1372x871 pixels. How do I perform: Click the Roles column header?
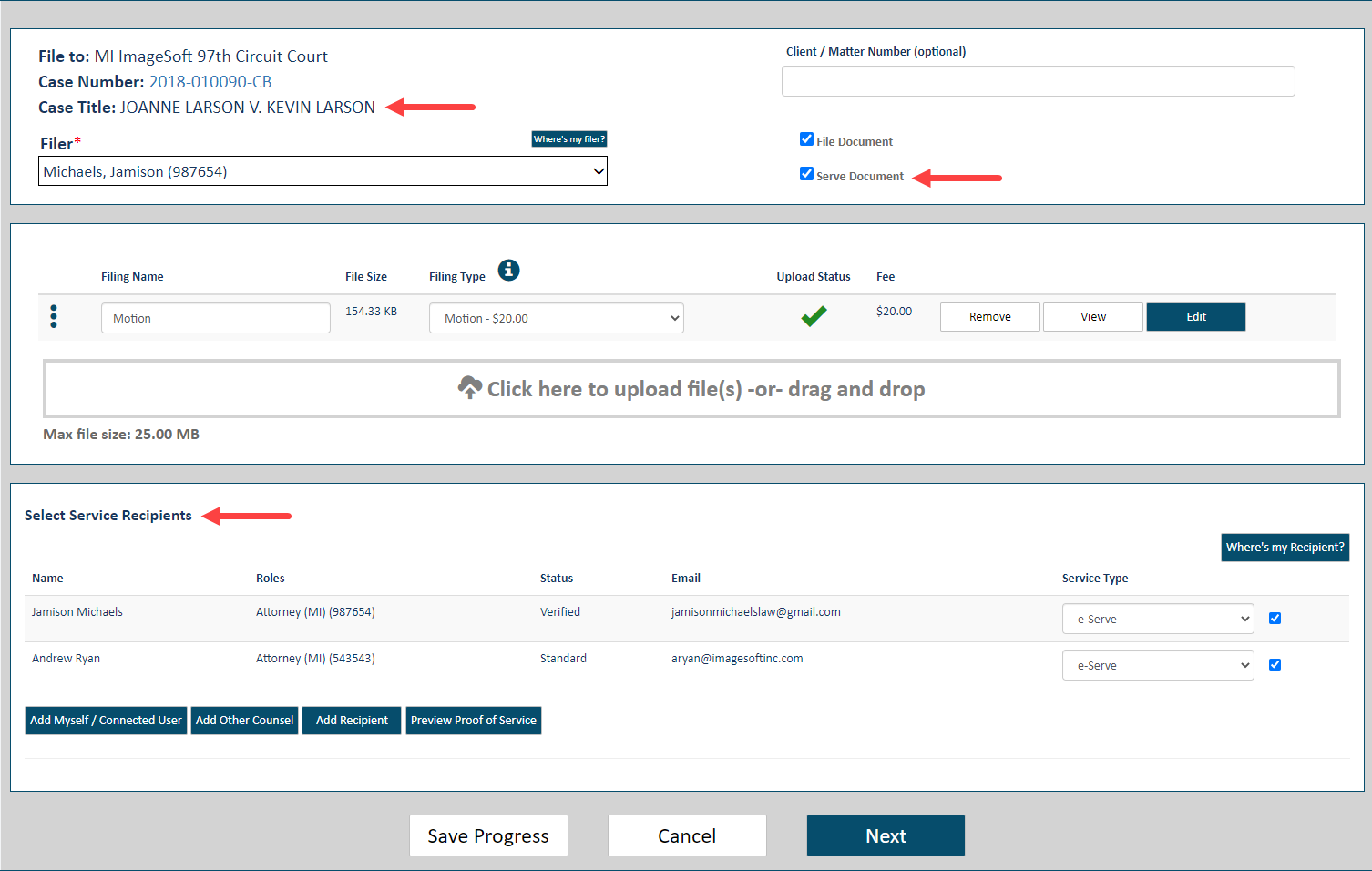point(271,579)
